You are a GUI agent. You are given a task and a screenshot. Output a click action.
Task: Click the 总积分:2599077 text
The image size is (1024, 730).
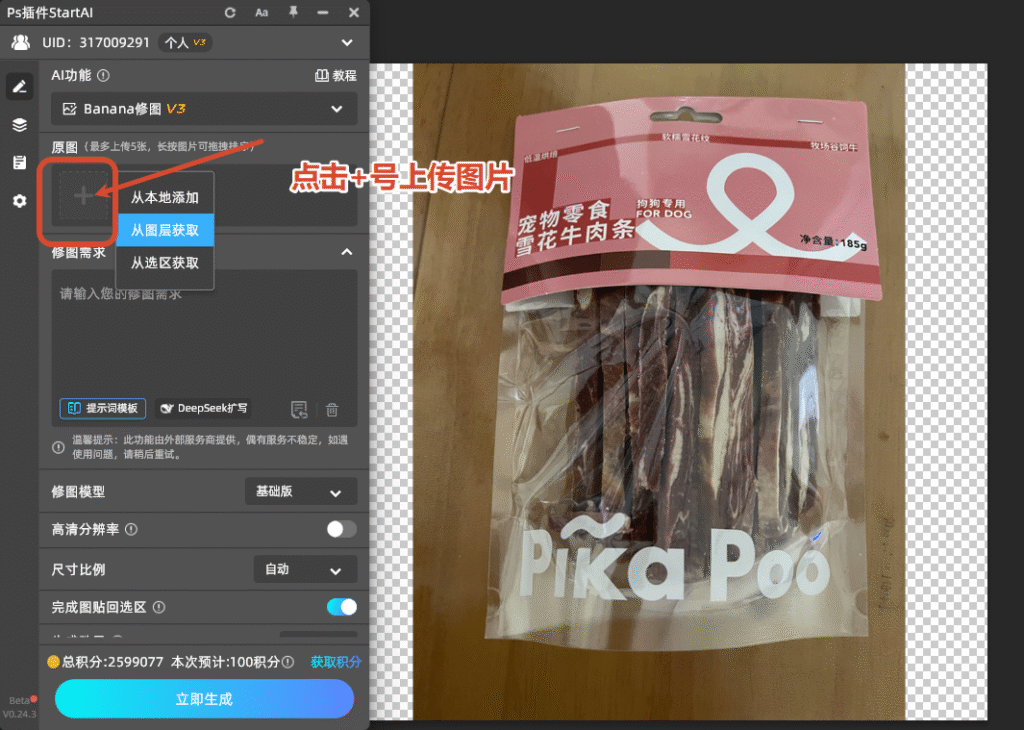(x=112, y=662)
